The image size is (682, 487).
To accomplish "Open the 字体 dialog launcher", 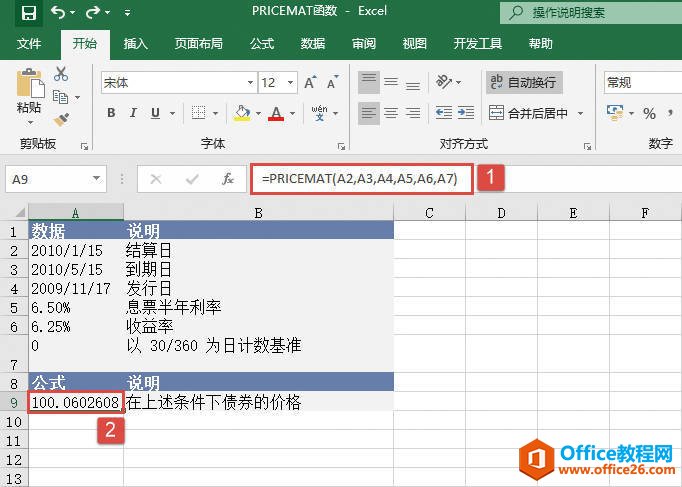I will tap(341, 147).
